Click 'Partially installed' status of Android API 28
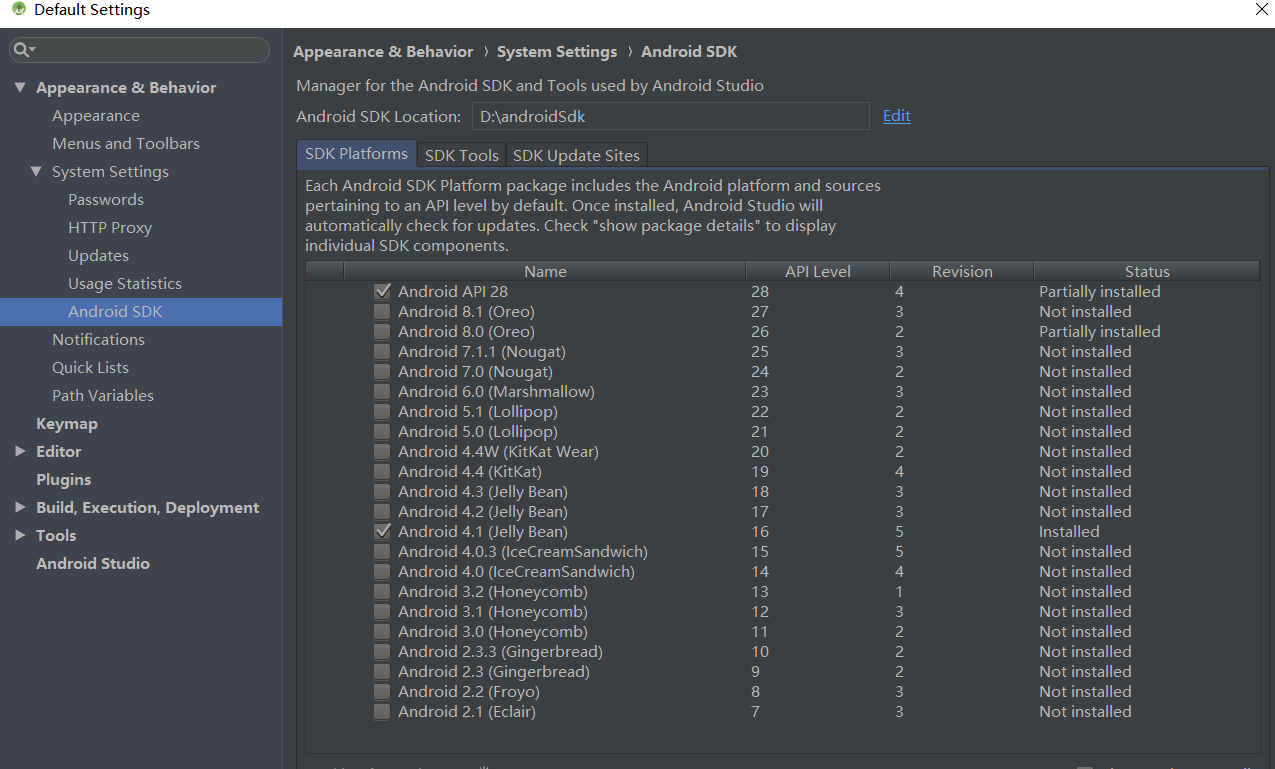The image size is (1275, 769). (x=1100, y=292)
